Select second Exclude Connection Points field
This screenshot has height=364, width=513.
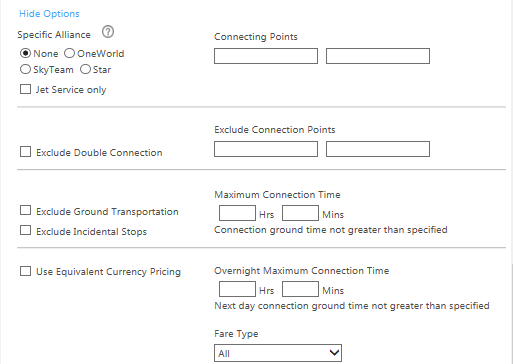(x=378, y=149)
